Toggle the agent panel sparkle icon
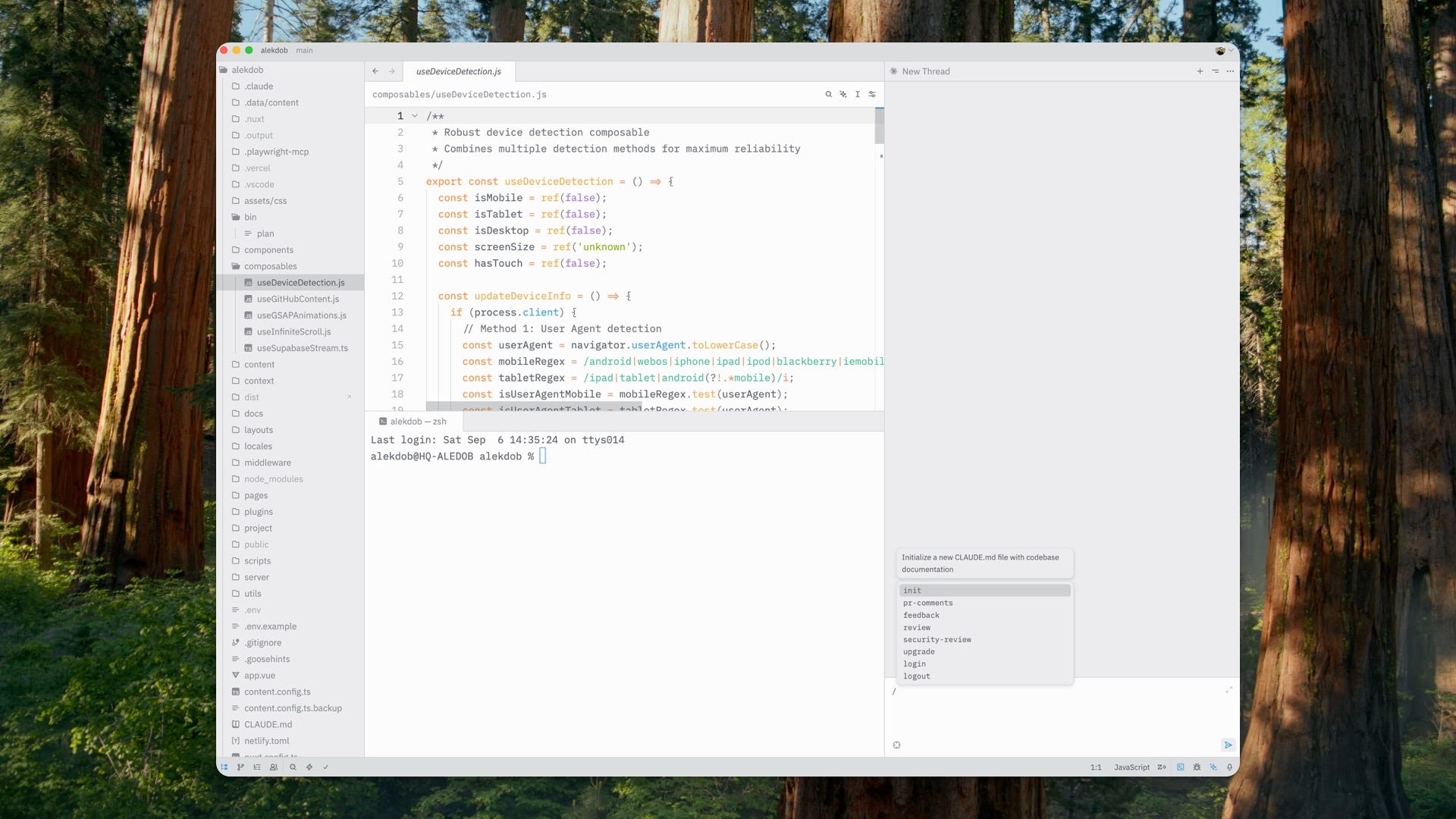 click(x=1213, y=767)
